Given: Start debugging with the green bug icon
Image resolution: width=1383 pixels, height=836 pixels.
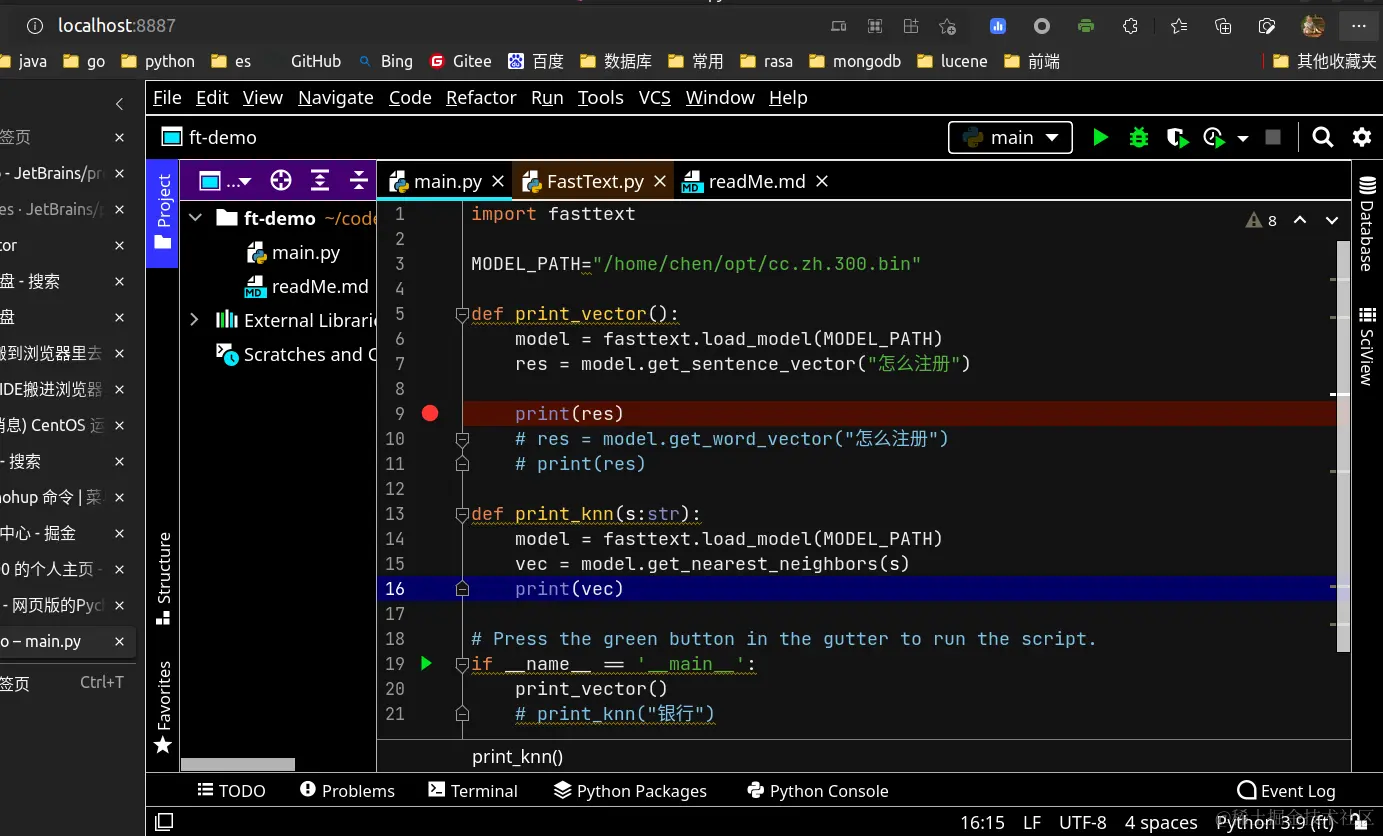Looking at the screenshot, I should tap(1138, 137).
